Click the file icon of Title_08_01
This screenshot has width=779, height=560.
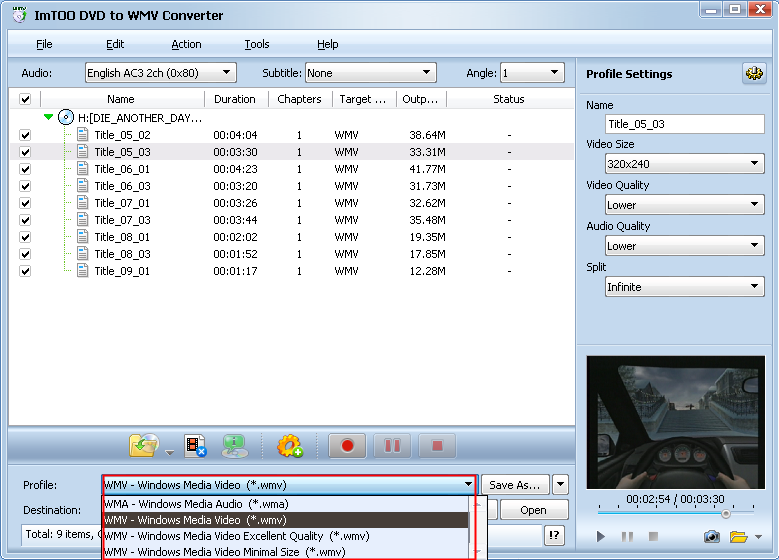point(83,237)
